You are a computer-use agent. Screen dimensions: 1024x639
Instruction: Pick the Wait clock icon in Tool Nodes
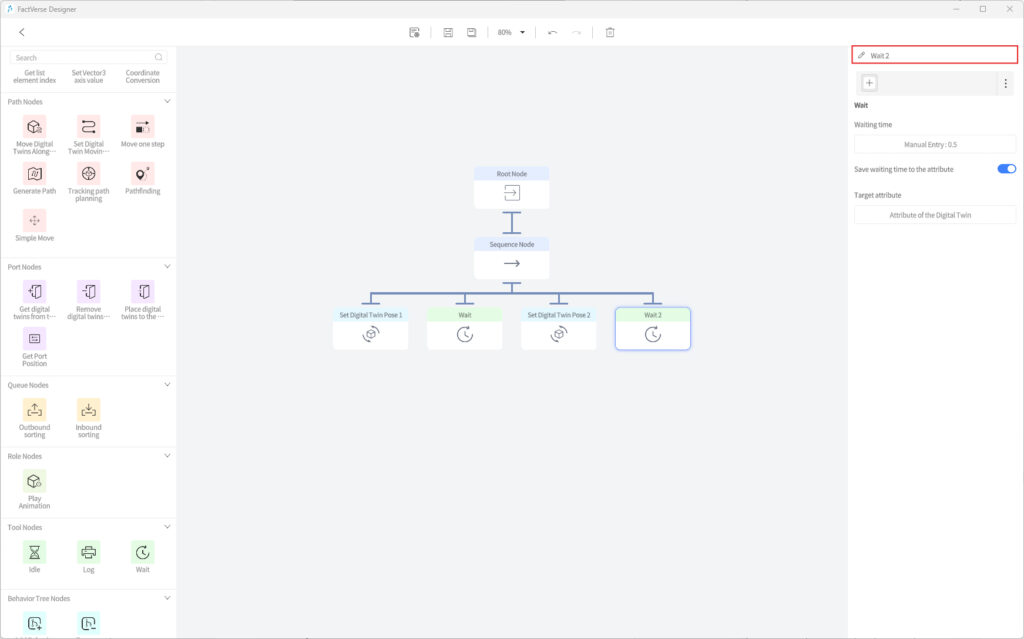pos(142,553)
